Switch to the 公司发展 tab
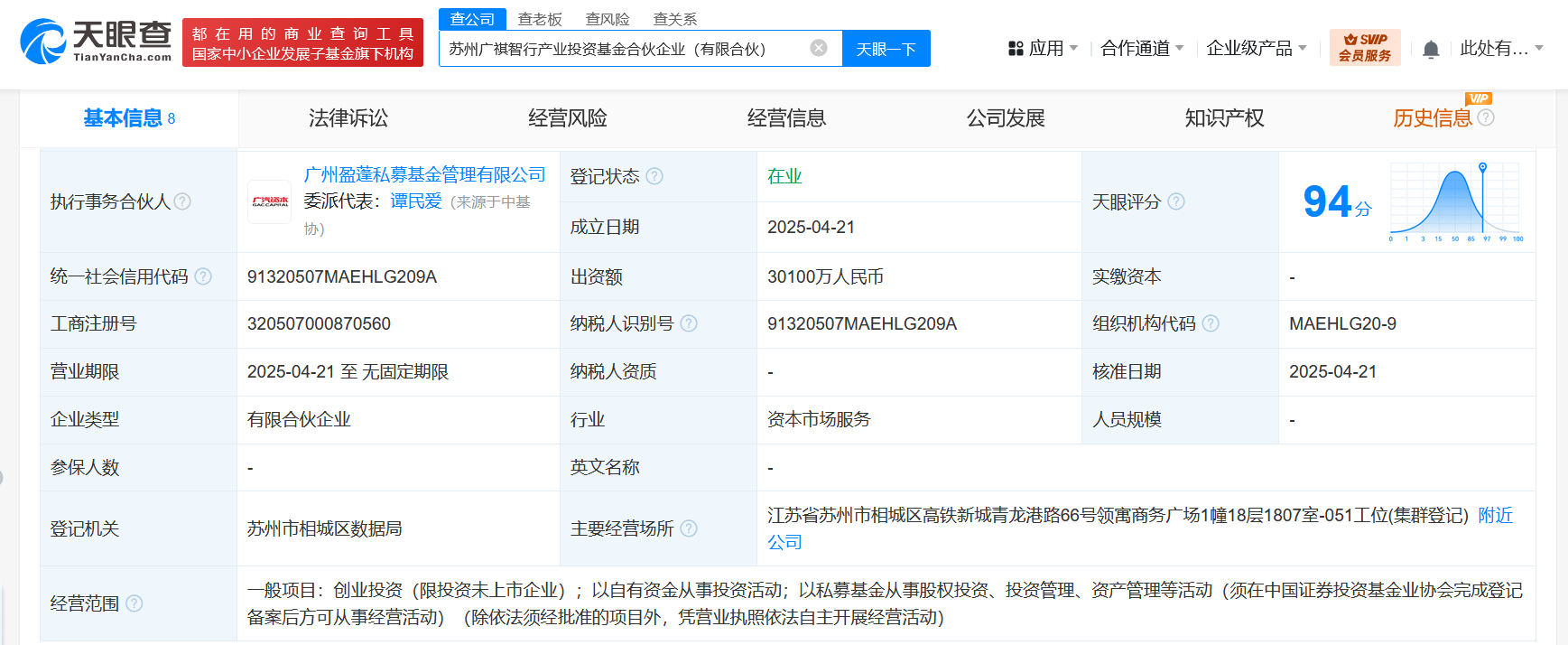Image resolution: width=1568 pixels, height=645 pixels. click(x=1006, y=117)
